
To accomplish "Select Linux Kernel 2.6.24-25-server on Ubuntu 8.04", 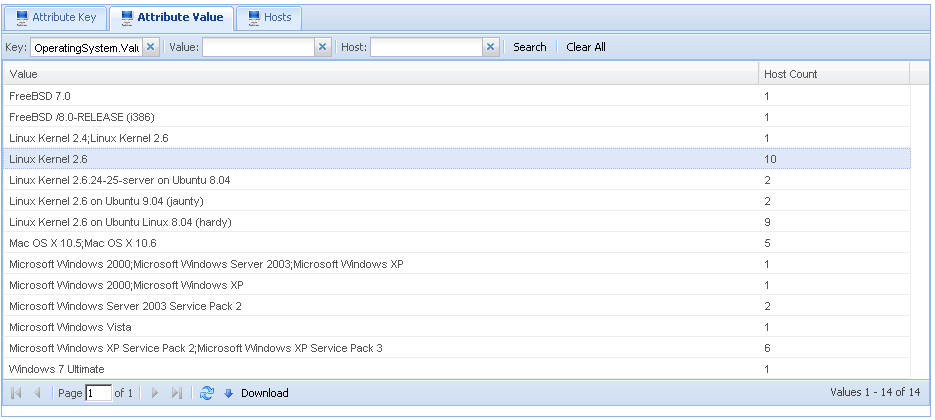I will coord(457,180).
